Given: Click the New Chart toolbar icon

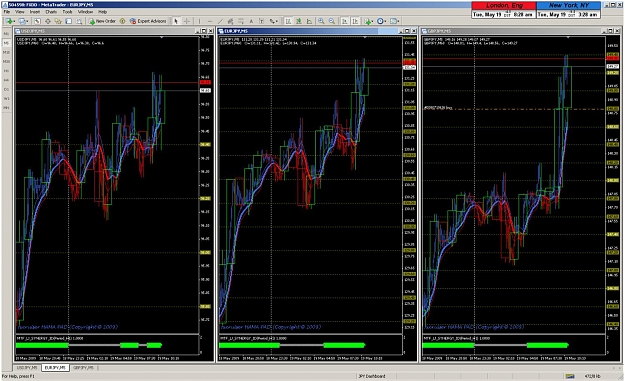Looking at the screenshot, I should [10, 21].
